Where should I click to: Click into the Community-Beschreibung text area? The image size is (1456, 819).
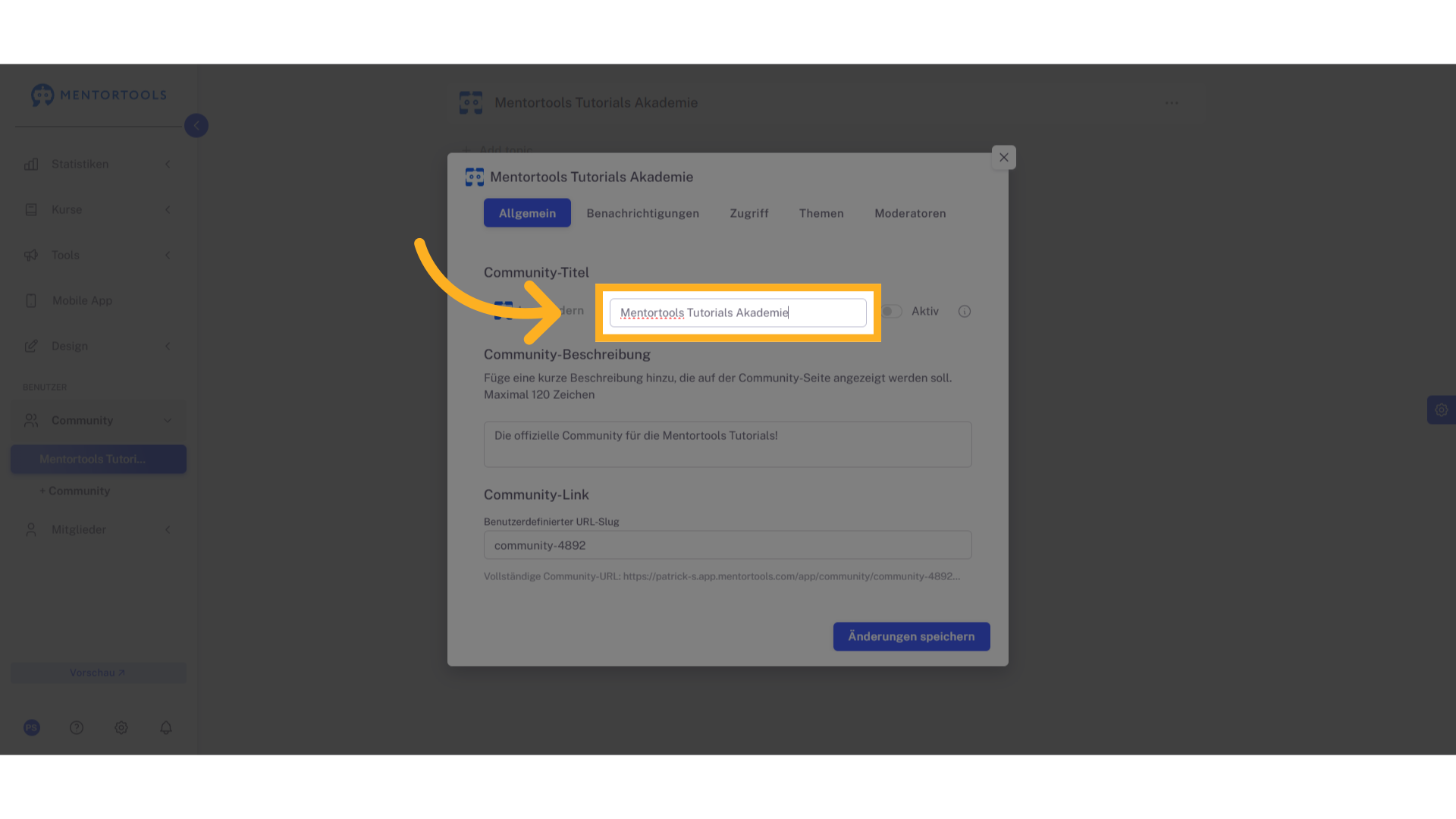(x=728, y=444)
